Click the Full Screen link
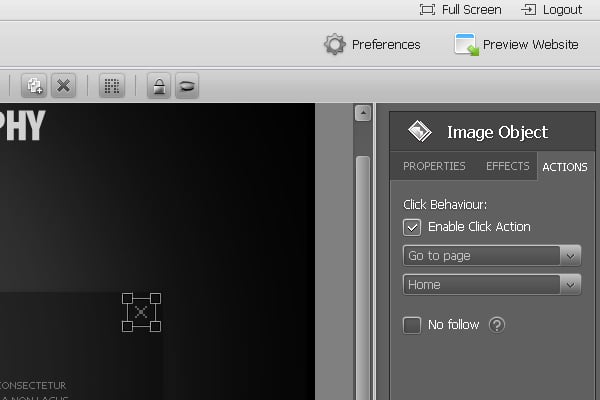Image resolution: width=600 pixels, height=400 pixels. (460, 10)
